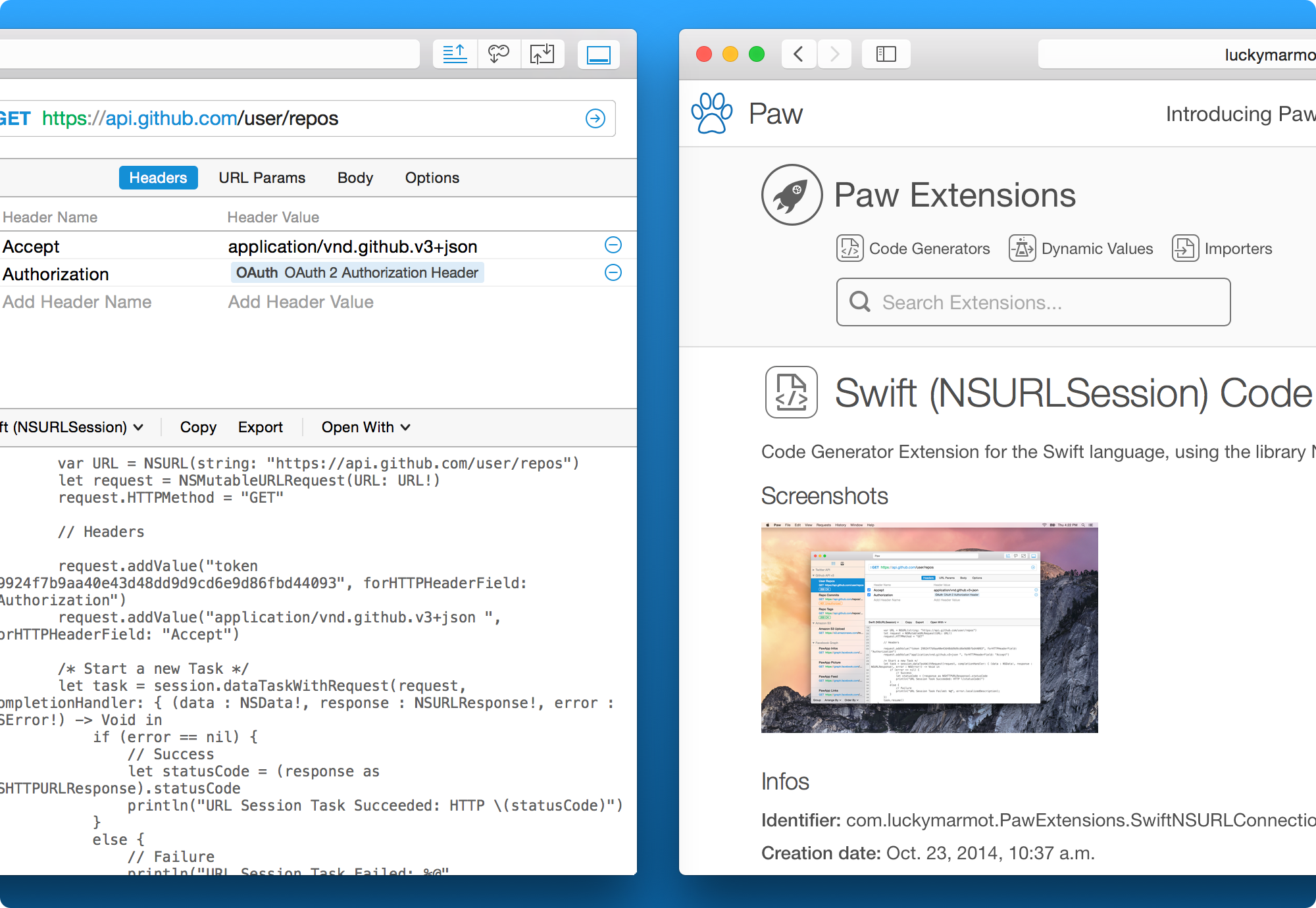This screenshot has width=1316, height=908.
Task: Click the heart/favorites toolbar icon
Action: (x=499, y=54)
